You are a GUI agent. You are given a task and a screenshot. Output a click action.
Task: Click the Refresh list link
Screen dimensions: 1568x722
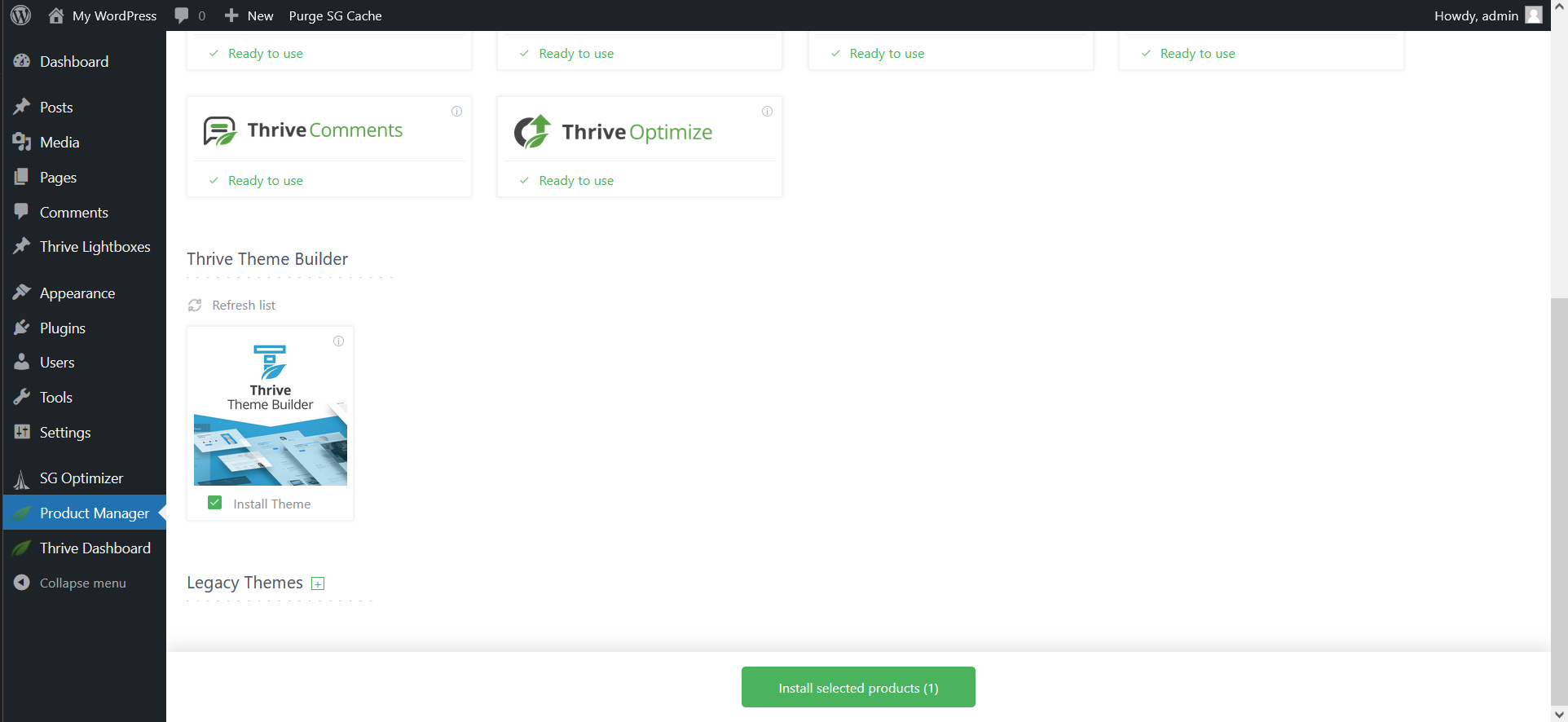[x=244, y=305]
